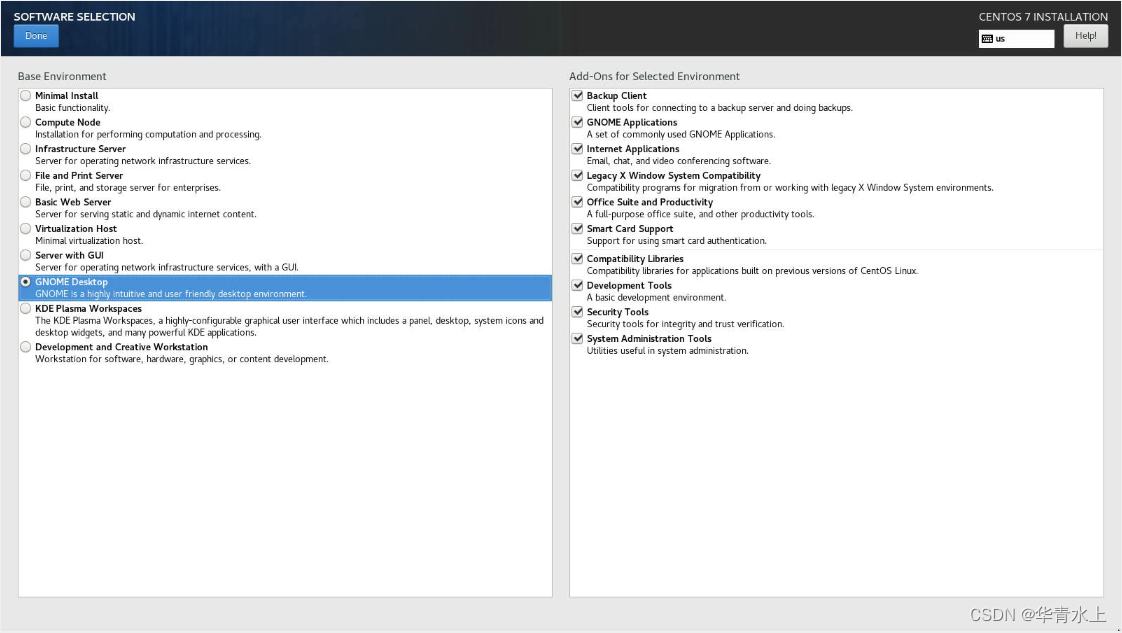Click the 'Infrastructure Server' label text
The width and height of the screenshot is (1122, 633).
pyautogui.click(x=80, y=149)
